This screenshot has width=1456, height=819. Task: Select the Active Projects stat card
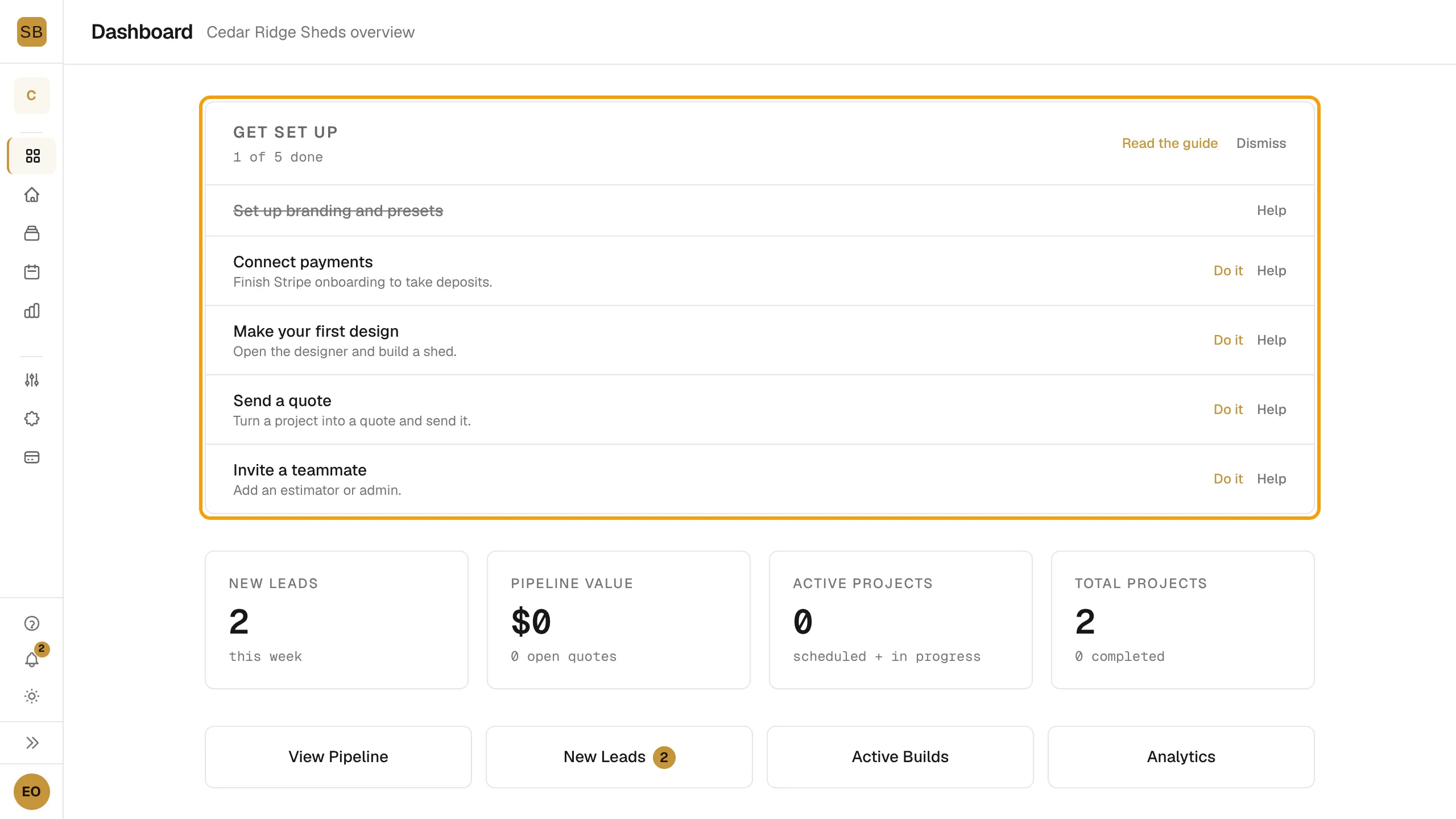point(901,620)
